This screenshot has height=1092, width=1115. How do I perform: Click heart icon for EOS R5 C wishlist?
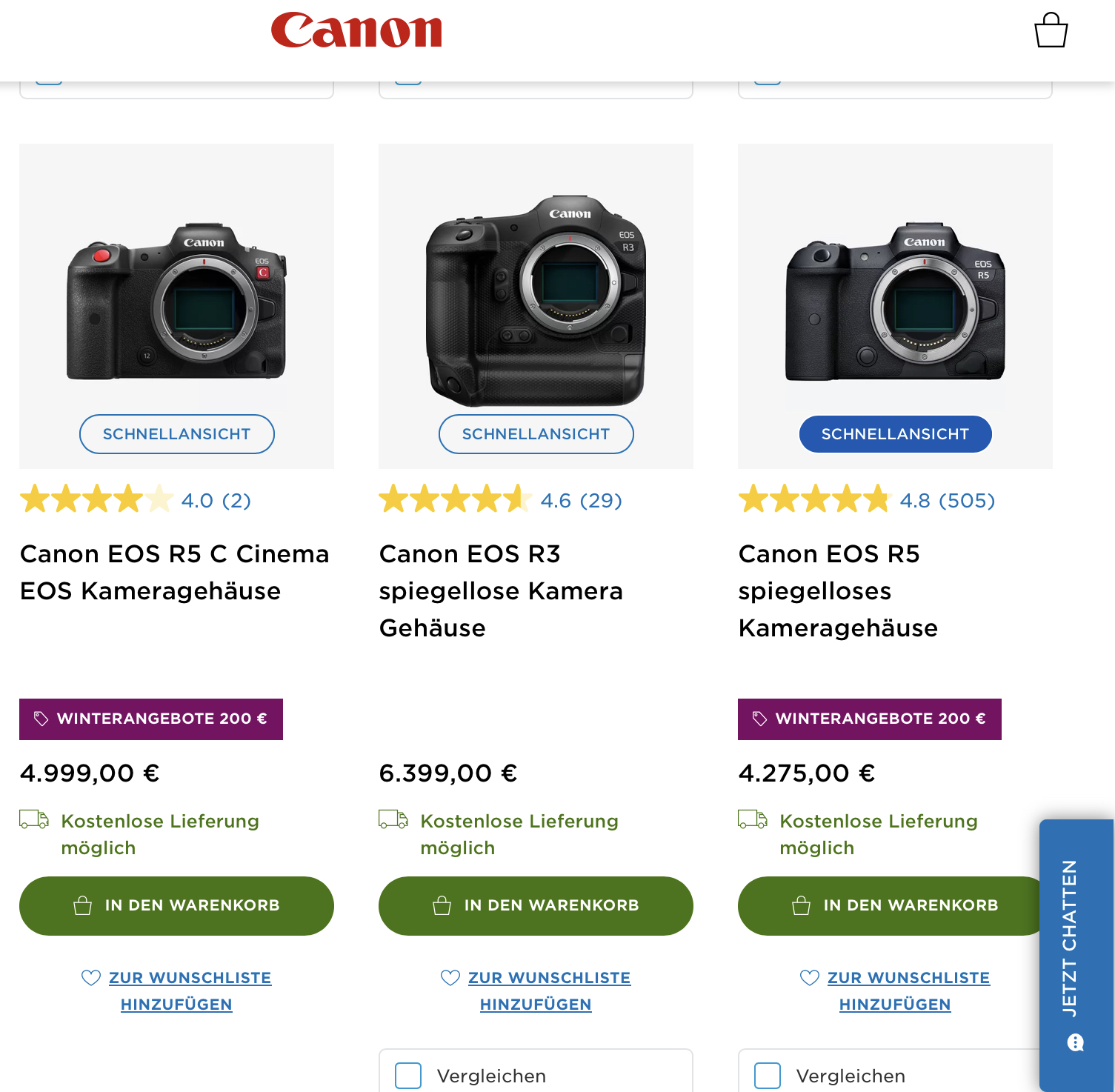[91, 978]
